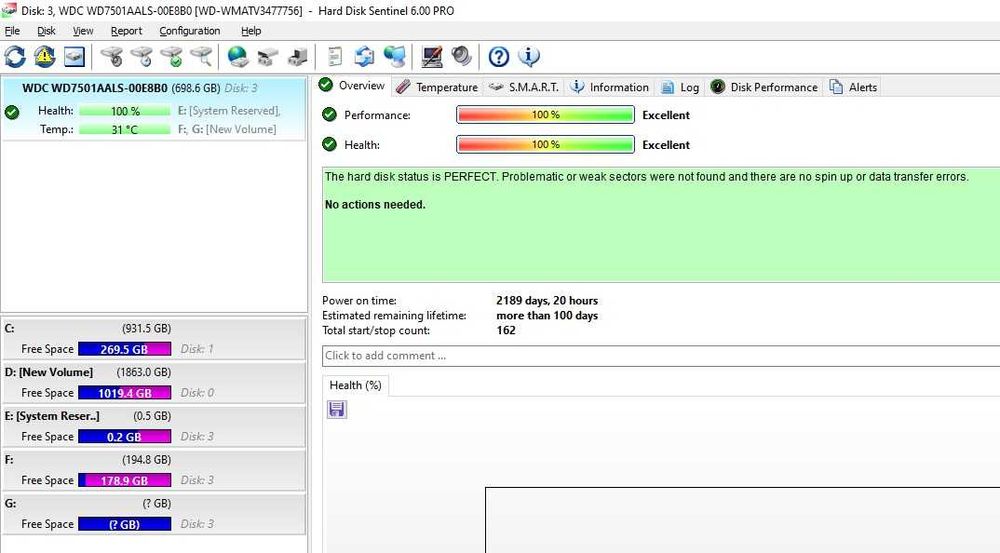Click the 'Excellent' rating beside Performance
Screen dimensions: 1000x553
click(666, 115)
